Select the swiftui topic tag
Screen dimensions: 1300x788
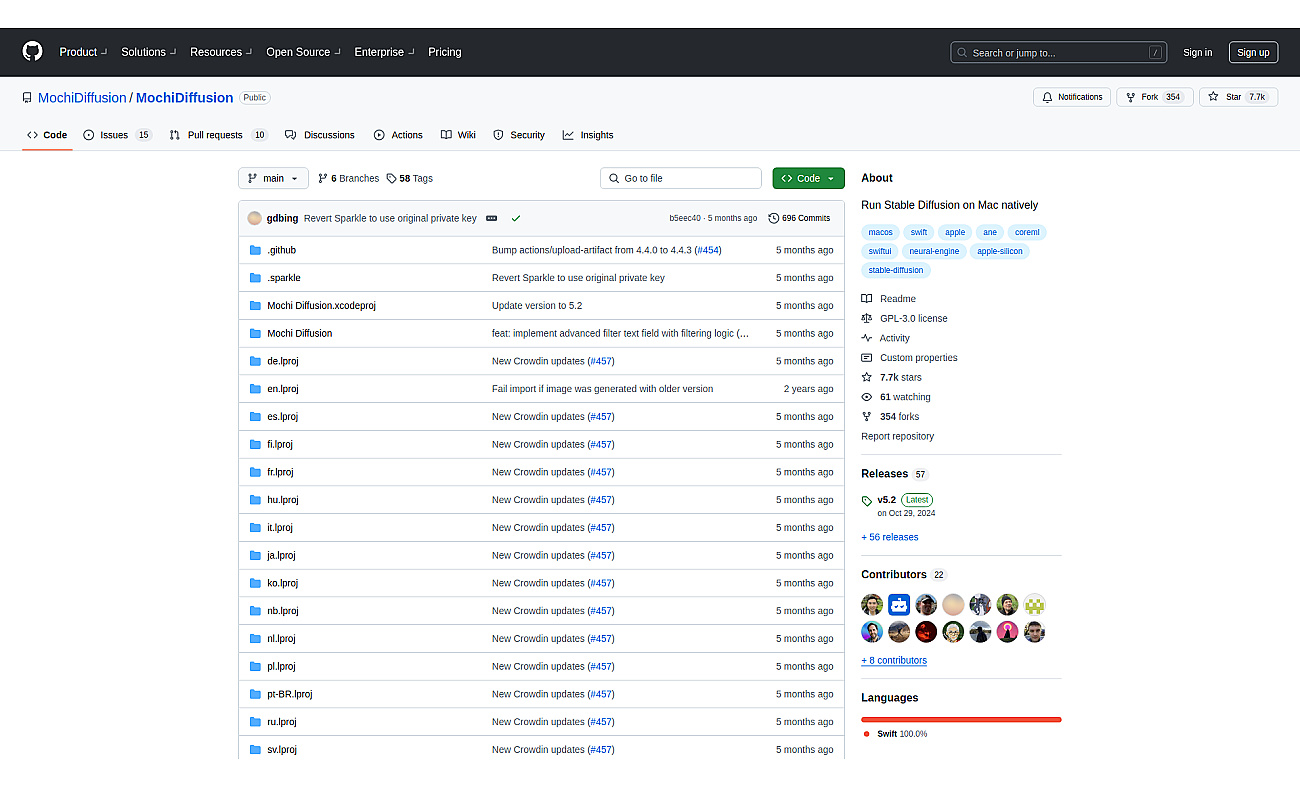[x=880, y=251]
